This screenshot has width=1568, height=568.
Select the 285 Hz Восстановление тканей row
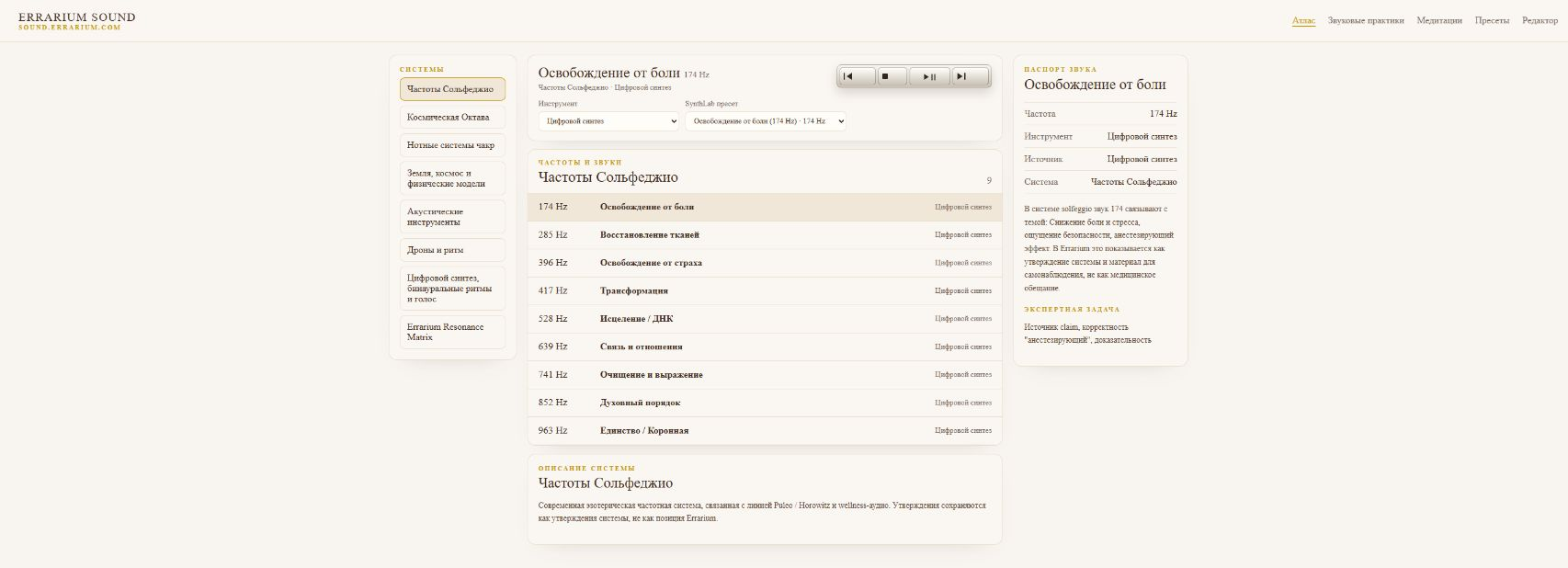coord(765,235)
